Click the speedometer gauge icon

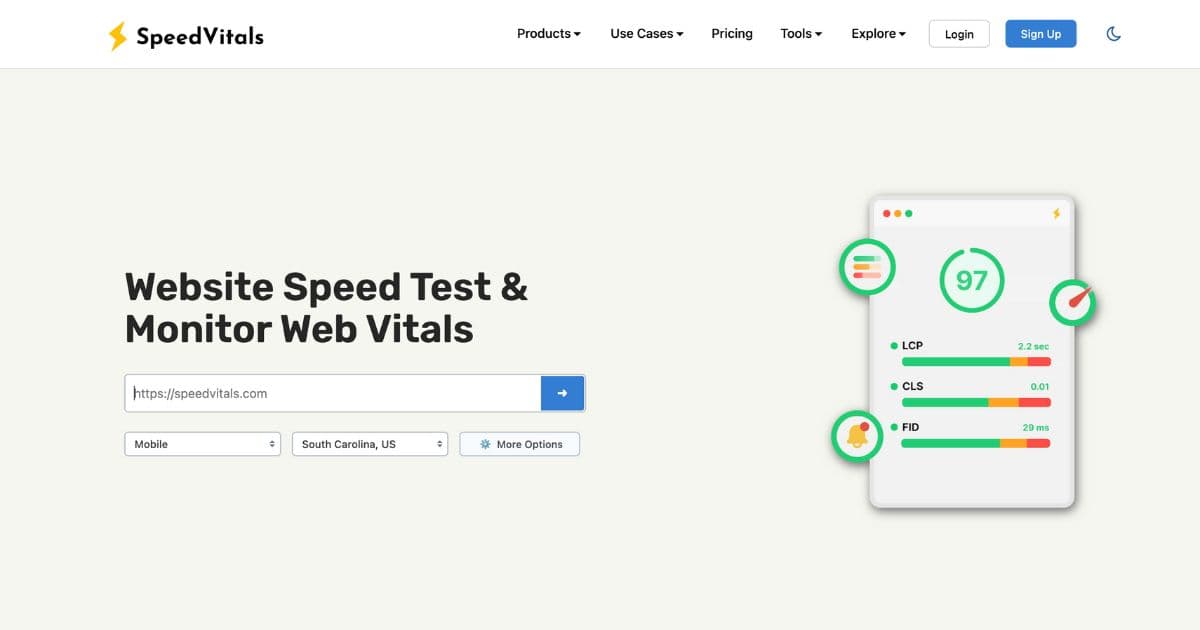1073,302
